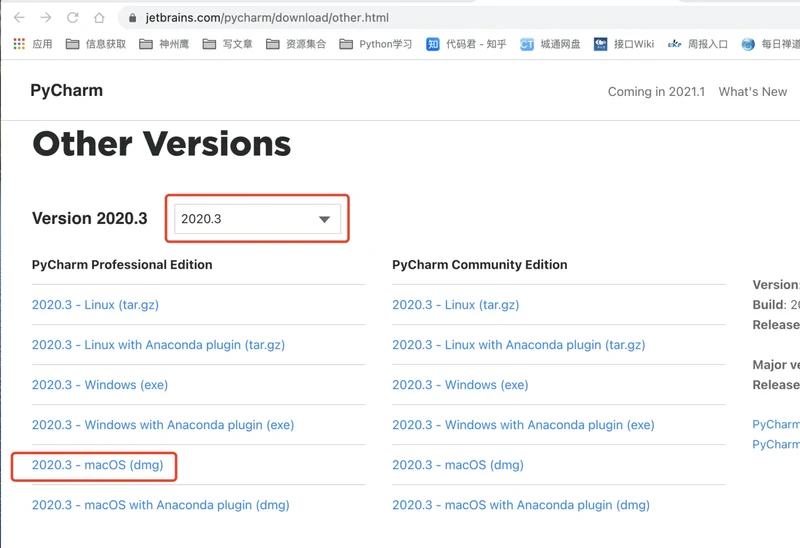Screen dimensions: 800x548
Task: Open the 周报入口 bookmark
Action: click(698, 44)
